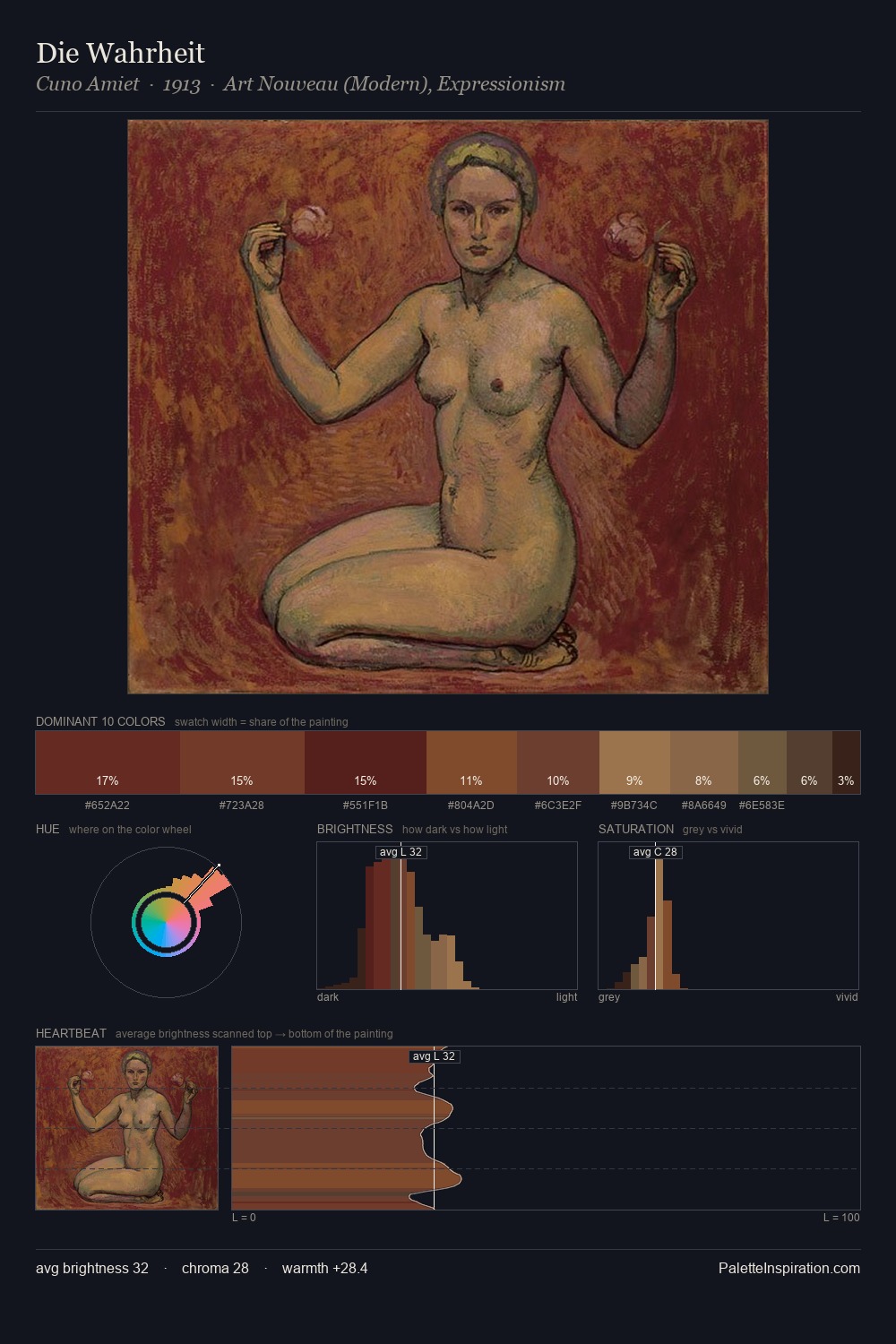Viewport: 896px width, 1344px height.
Task: Click the 'L = 0' axis label
Action: tap(244, 1218)
